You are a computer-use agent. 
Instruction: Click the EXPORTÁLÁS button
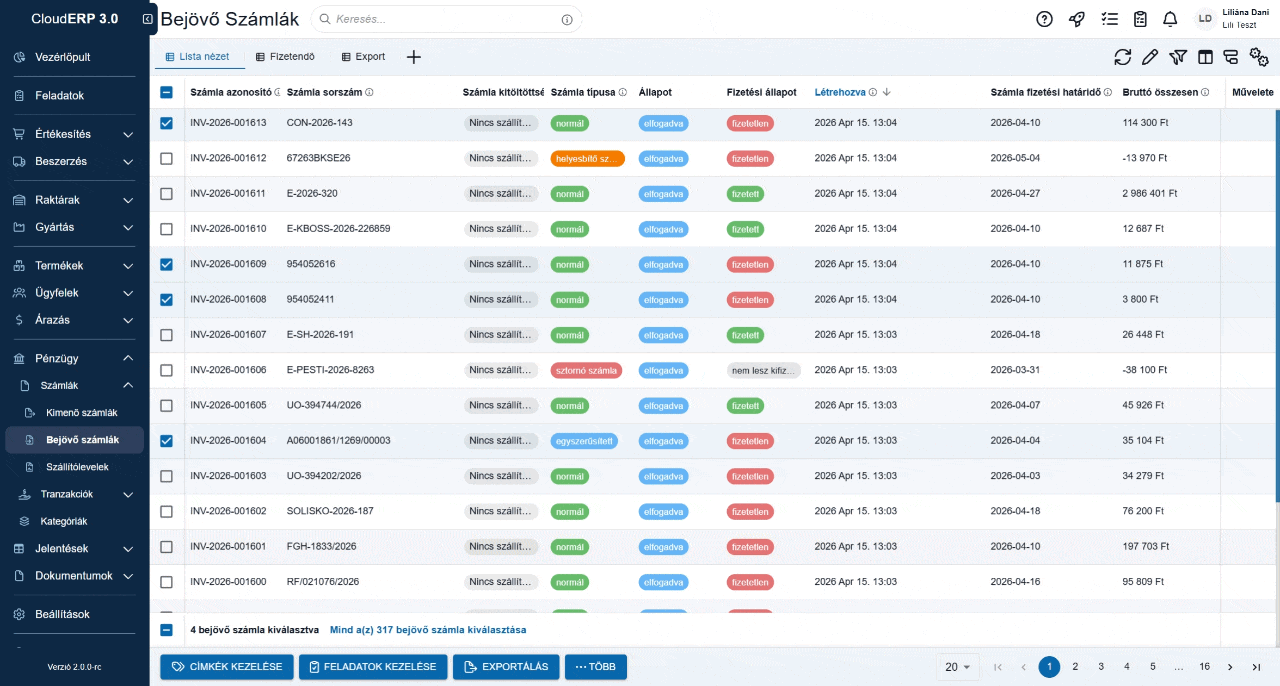[506, 666]
